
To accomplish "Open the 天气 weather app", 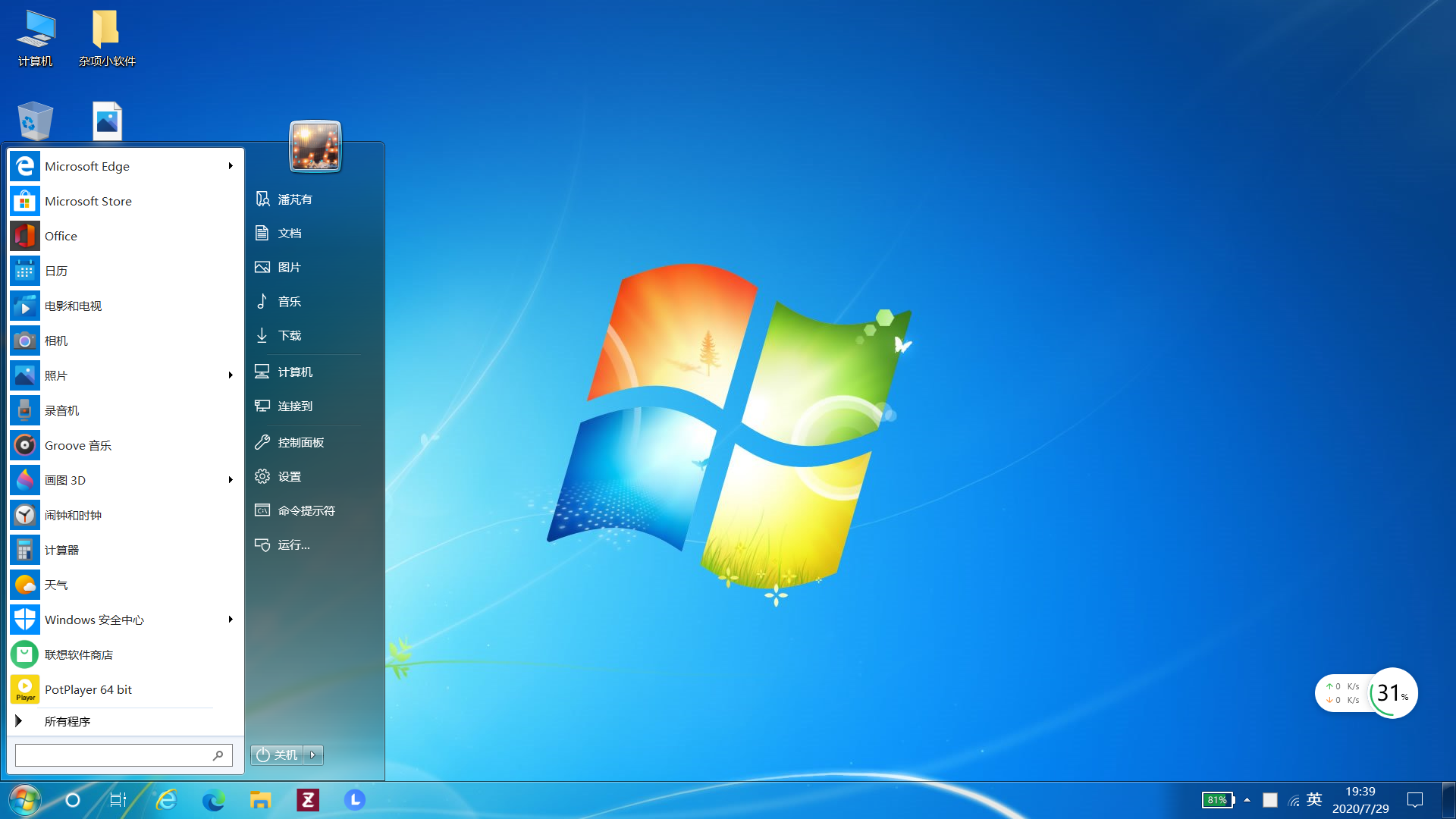I will 125,585.
